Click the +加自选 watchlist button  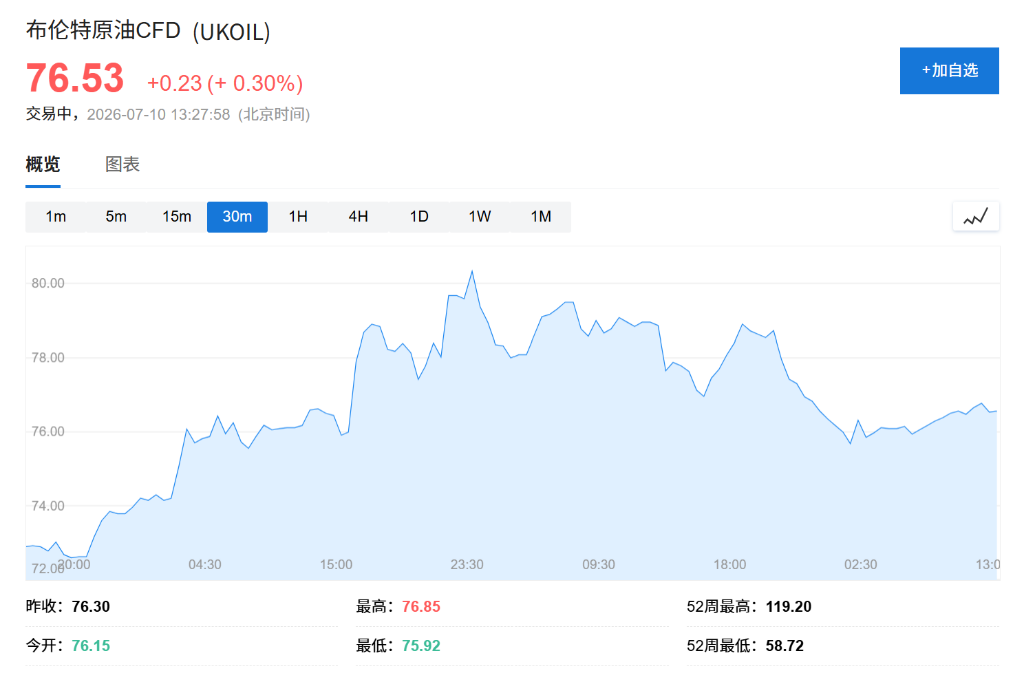[949, 71]
